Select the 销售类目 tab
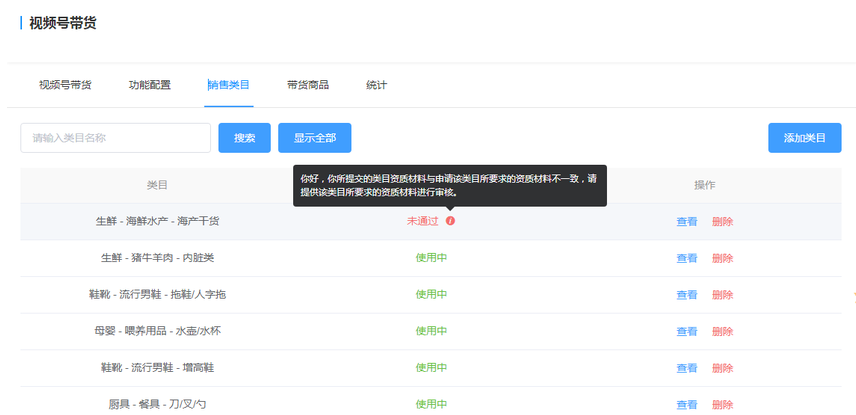The height and width of the screenshot is (415, 856). (x=229, y=85)
